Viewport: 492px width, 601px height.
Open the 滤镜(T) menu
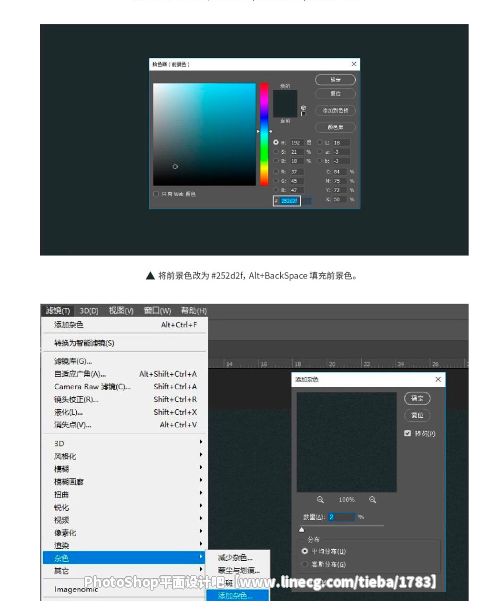58,310
